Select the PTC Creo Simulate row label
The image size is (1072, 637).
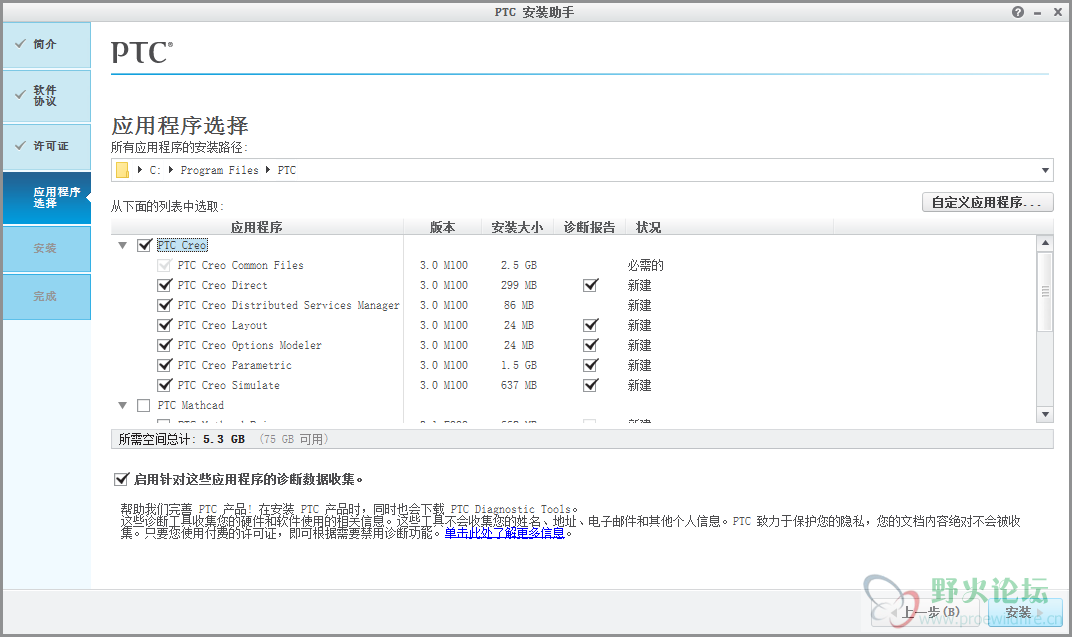[x=228, y=385]
